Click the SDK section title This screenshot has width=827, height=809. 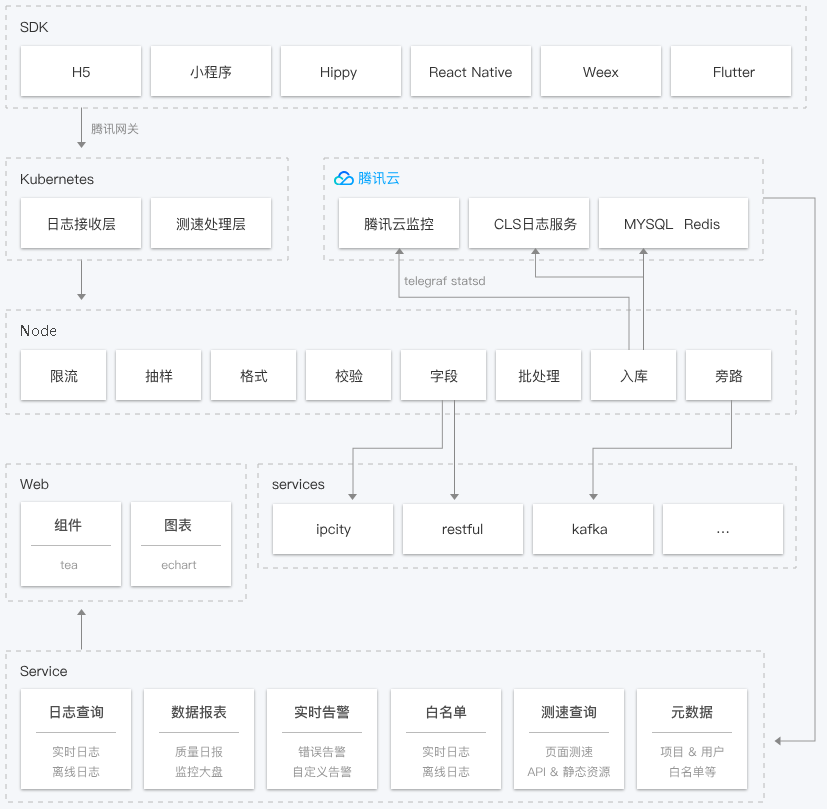point(34,27)
